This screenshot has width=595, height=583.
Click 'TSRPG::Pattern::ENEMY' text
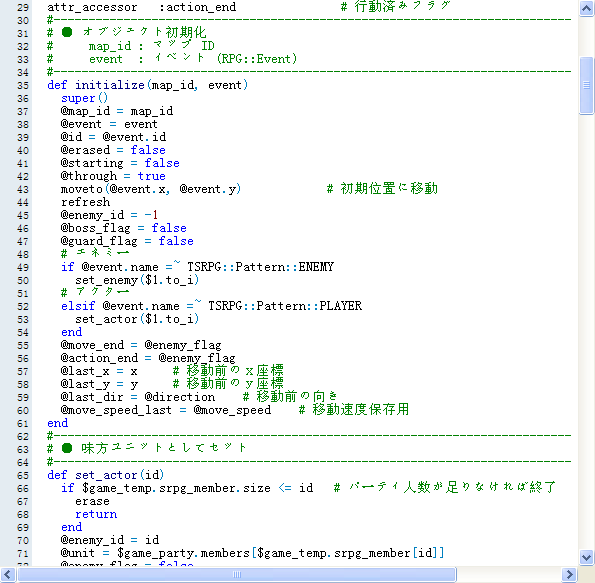point(260,267)
